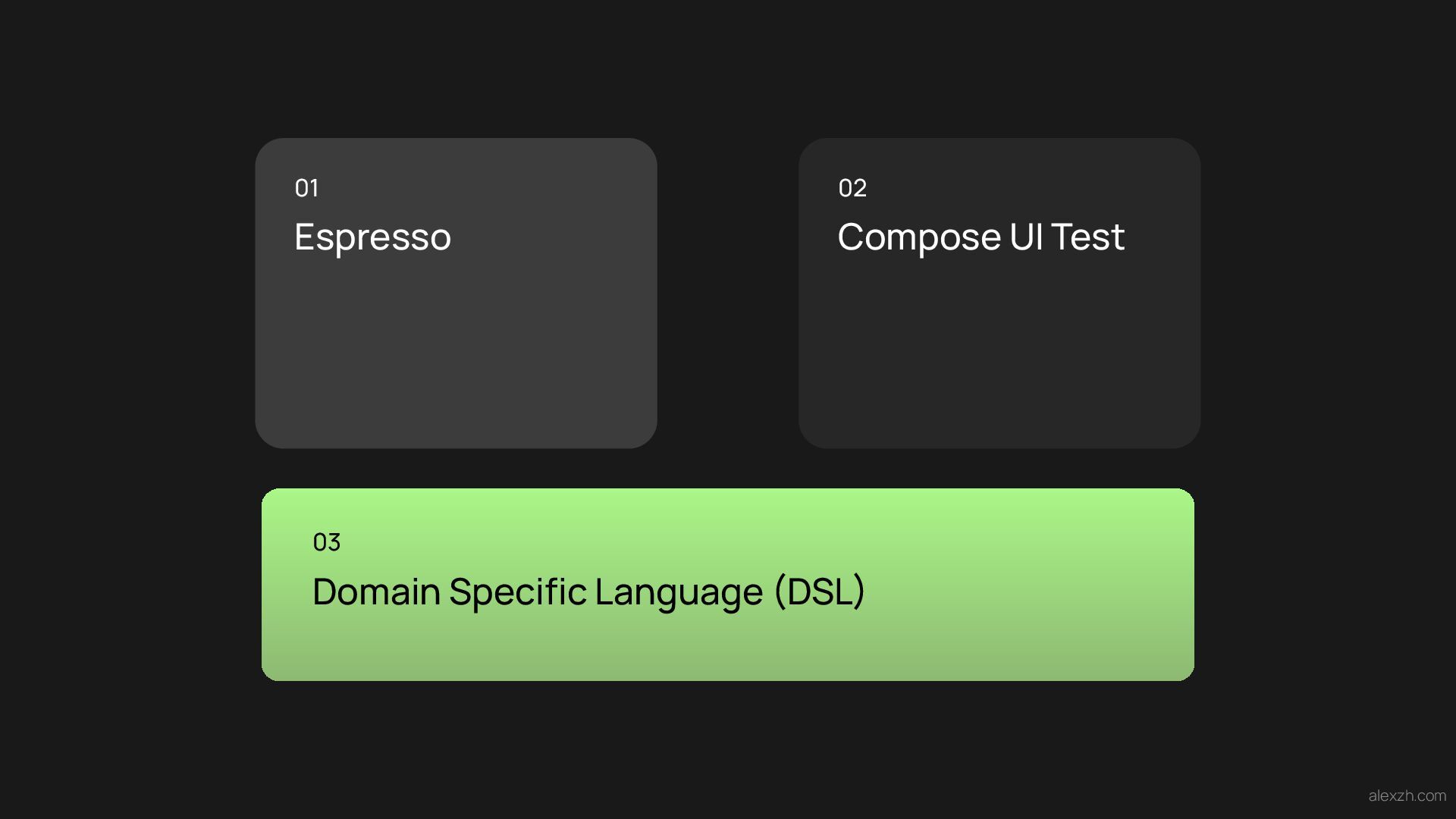
Task: Click the dark background above the cards
Action: point(728,68)
